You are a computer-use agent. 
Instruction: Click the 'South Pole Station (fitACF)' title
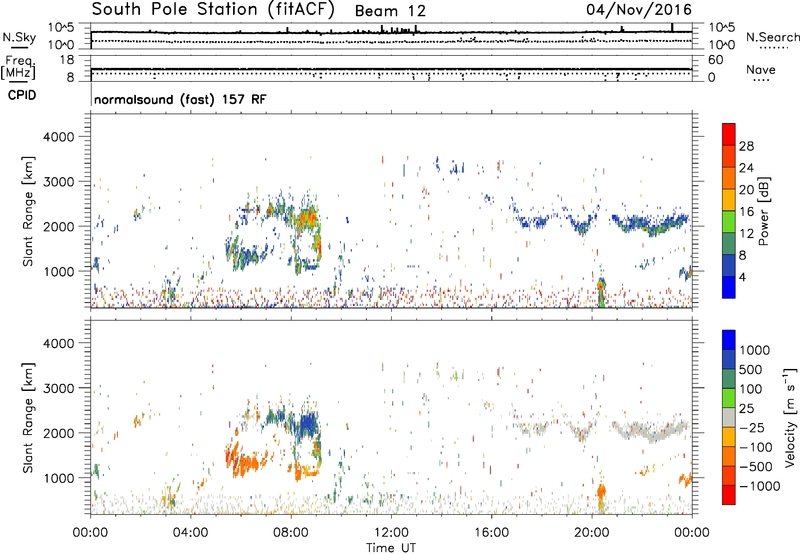click(x=212, y=10)
